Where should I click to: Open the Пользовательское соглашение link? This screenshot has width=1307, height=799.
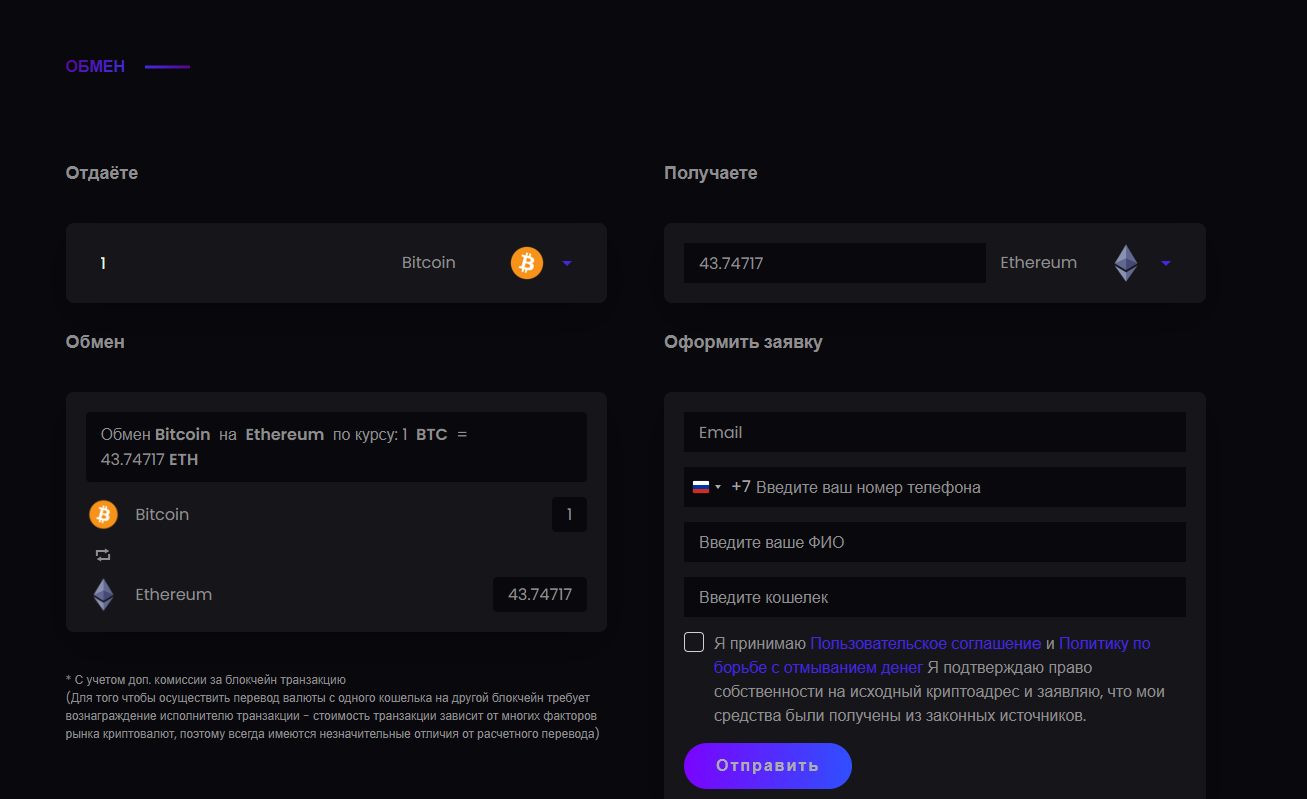(x=926, y=644)
